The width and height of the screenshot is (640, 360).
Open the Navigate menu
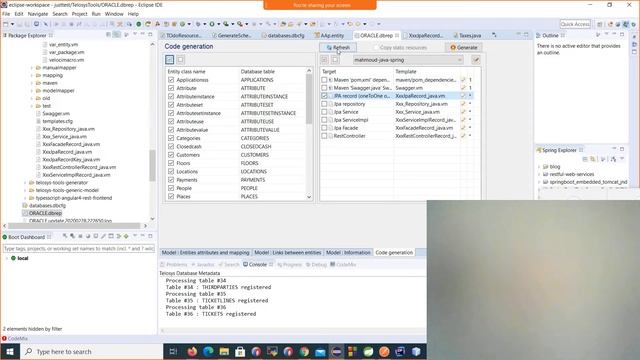point(38,14)
